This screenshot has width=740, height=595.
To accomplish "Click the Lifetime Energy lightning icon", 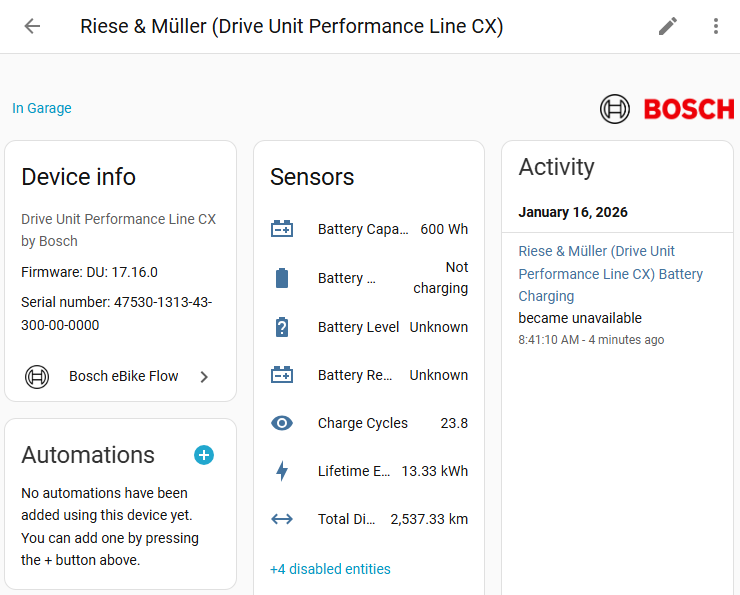I will point(282,471).
